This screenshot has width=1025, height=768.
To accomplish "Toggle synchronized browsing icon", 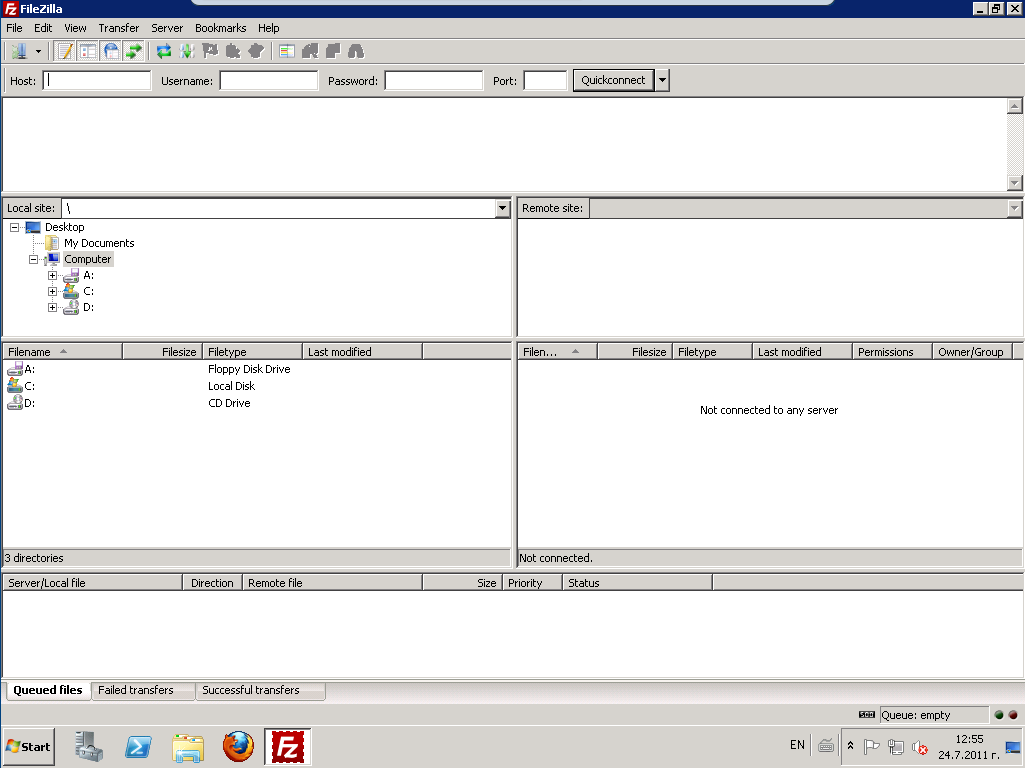I will 333,51.
